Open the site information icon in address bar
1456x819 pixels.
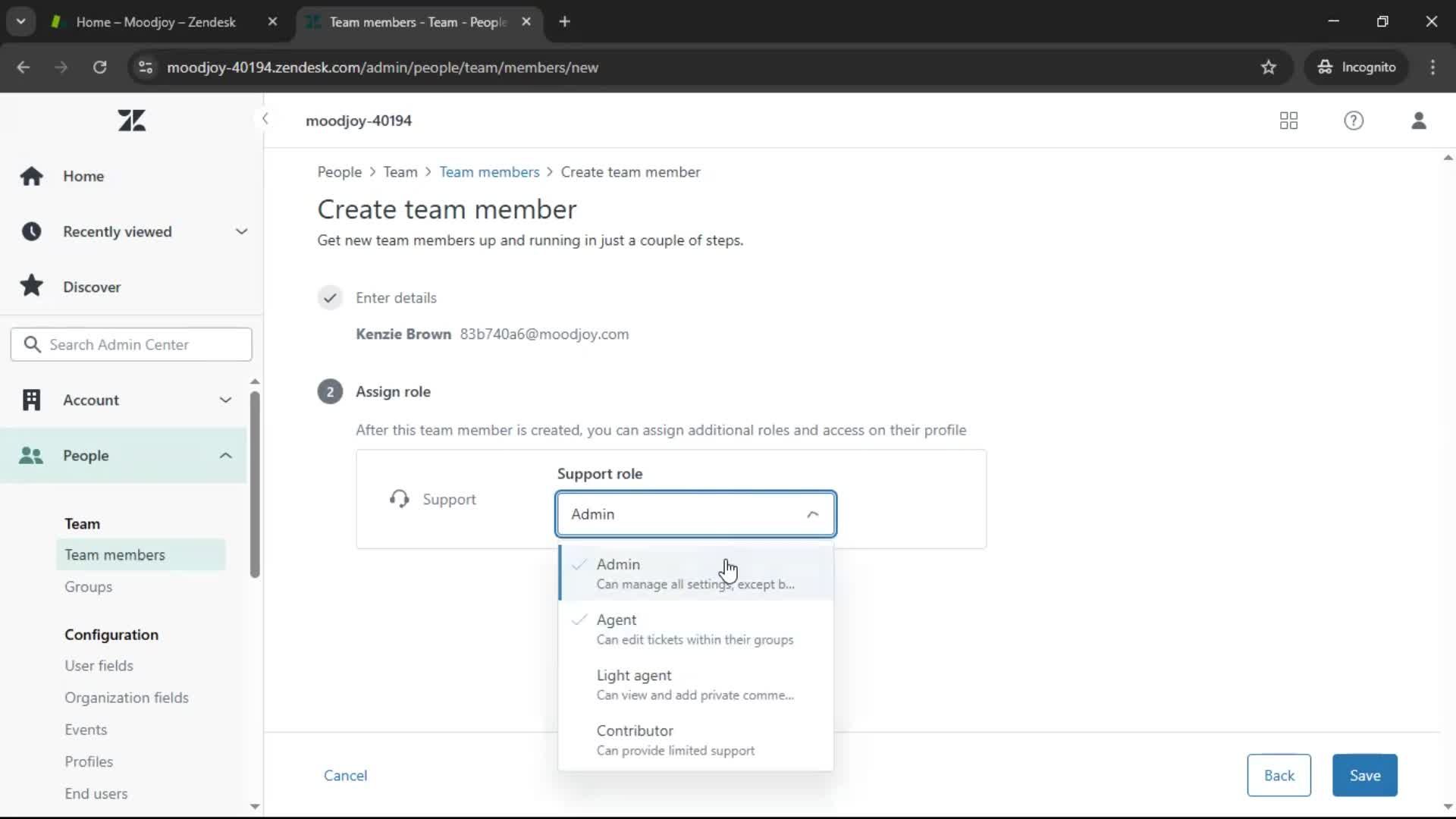145,67
